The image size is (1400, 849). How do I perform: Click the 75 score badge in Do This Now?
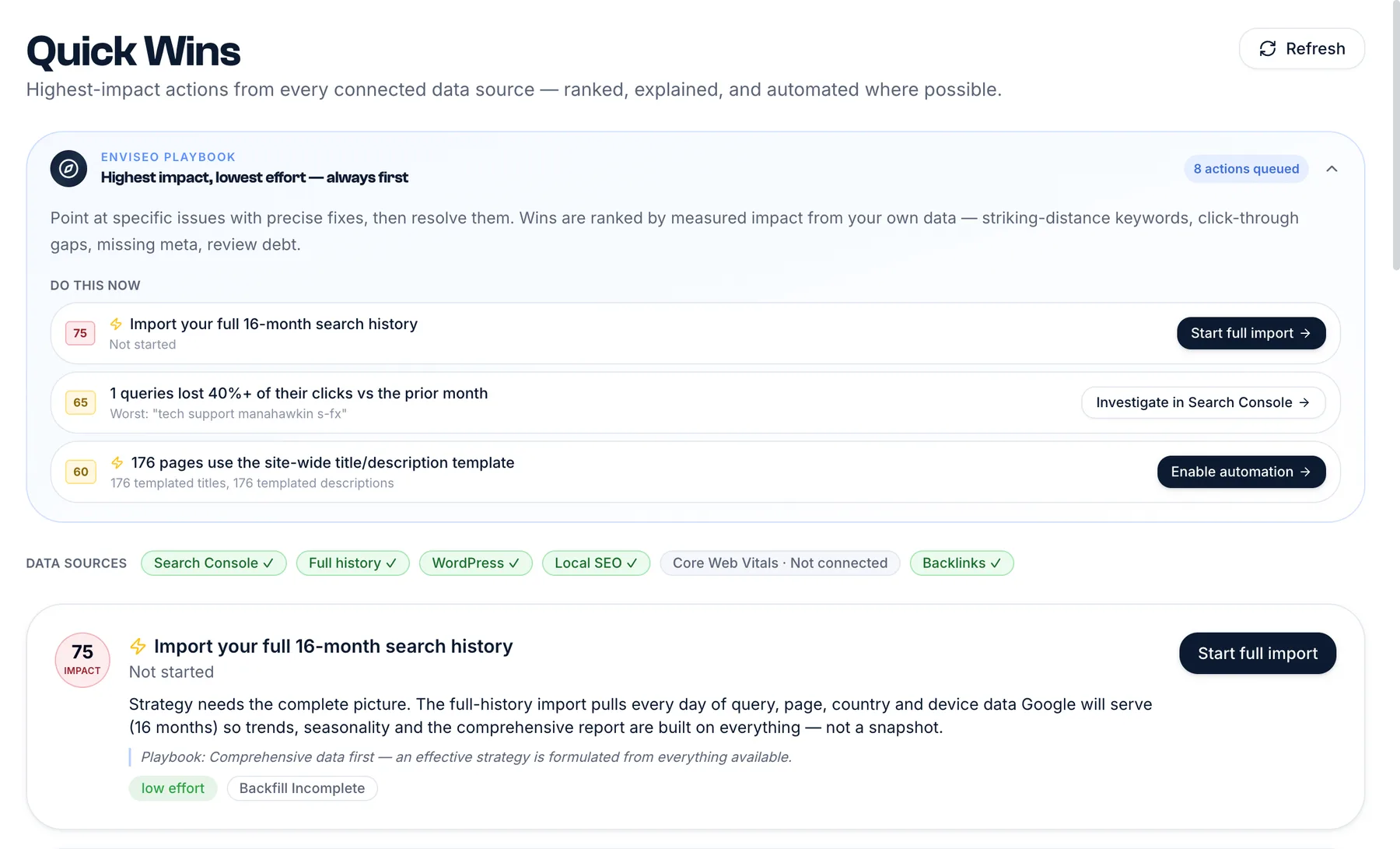[x=80, y=333]
